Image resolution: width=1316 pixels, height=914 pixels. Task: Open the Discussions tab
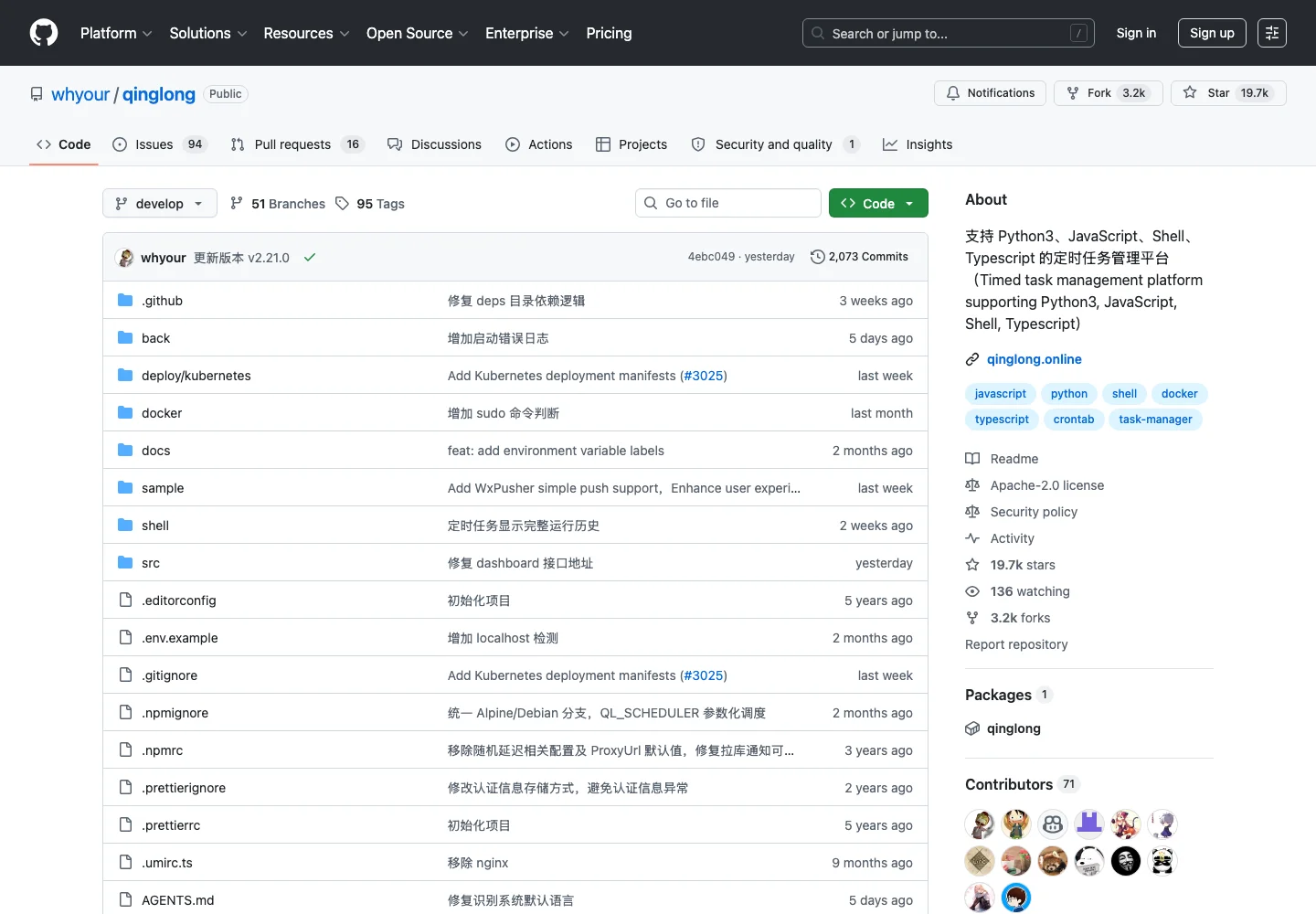[434, 144]
